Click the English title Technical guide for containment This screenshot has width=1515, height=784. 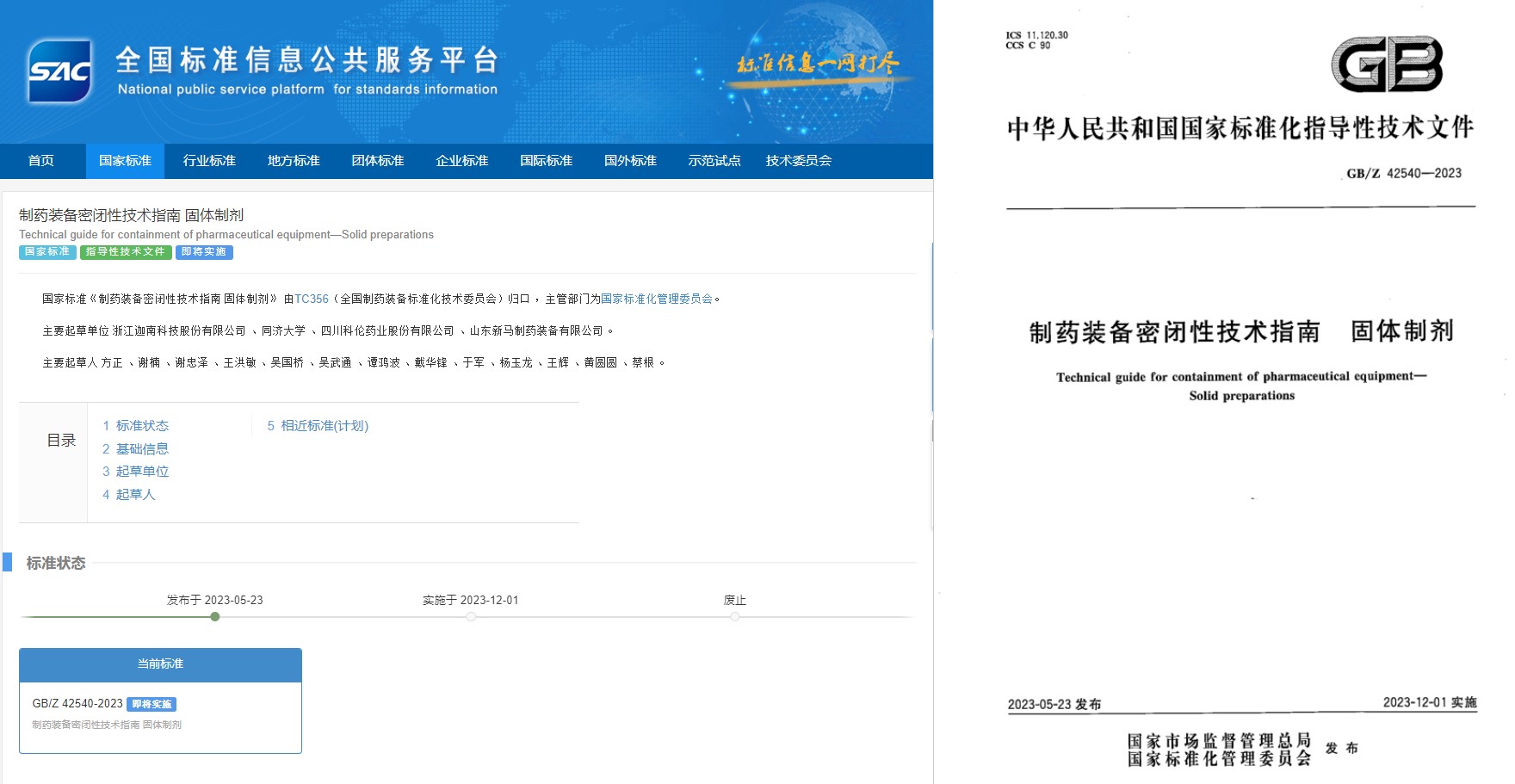click(x=226, y=235)
